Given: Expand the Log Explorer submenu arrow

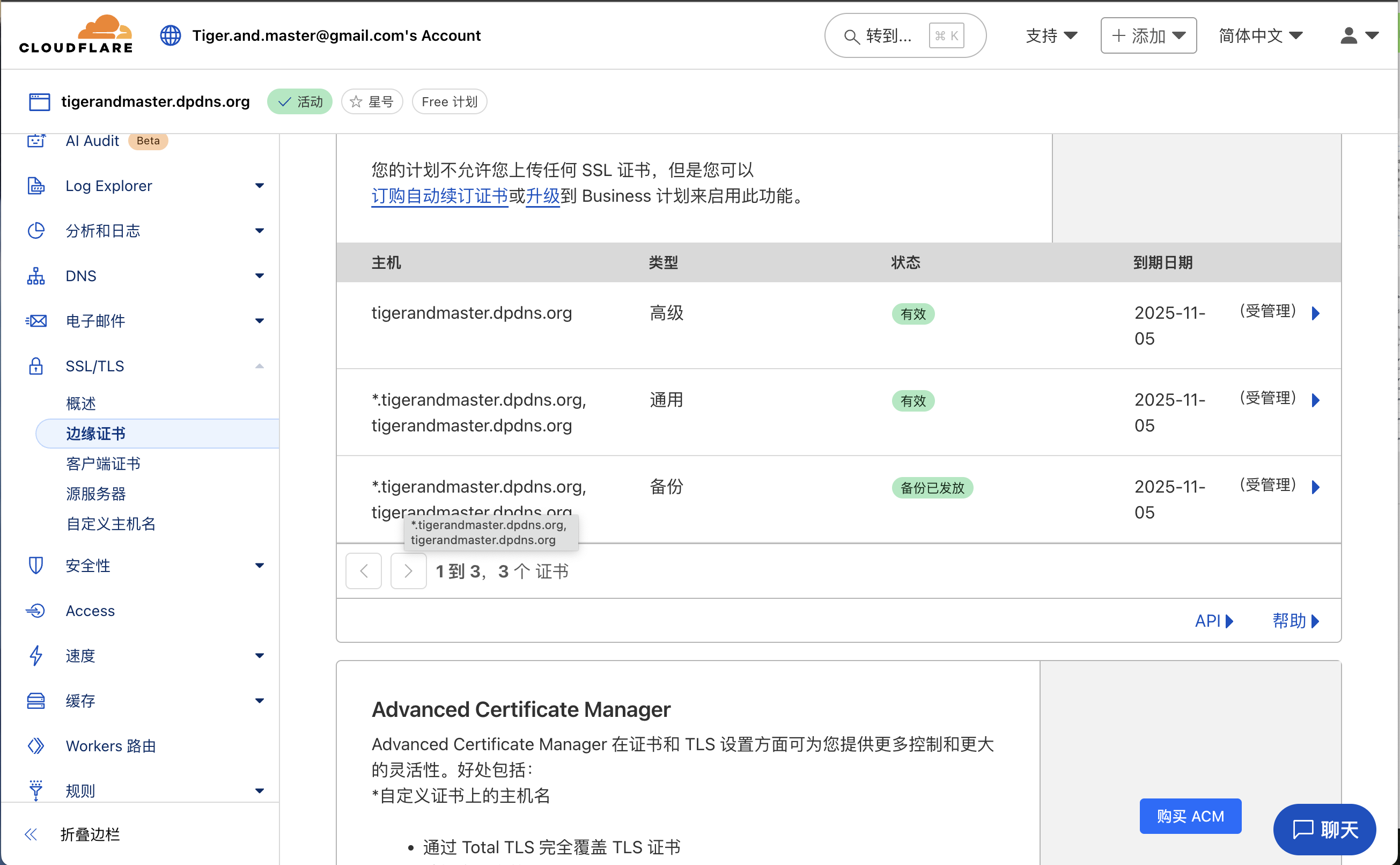Looking at the screenshot, I should click(260, 186).
